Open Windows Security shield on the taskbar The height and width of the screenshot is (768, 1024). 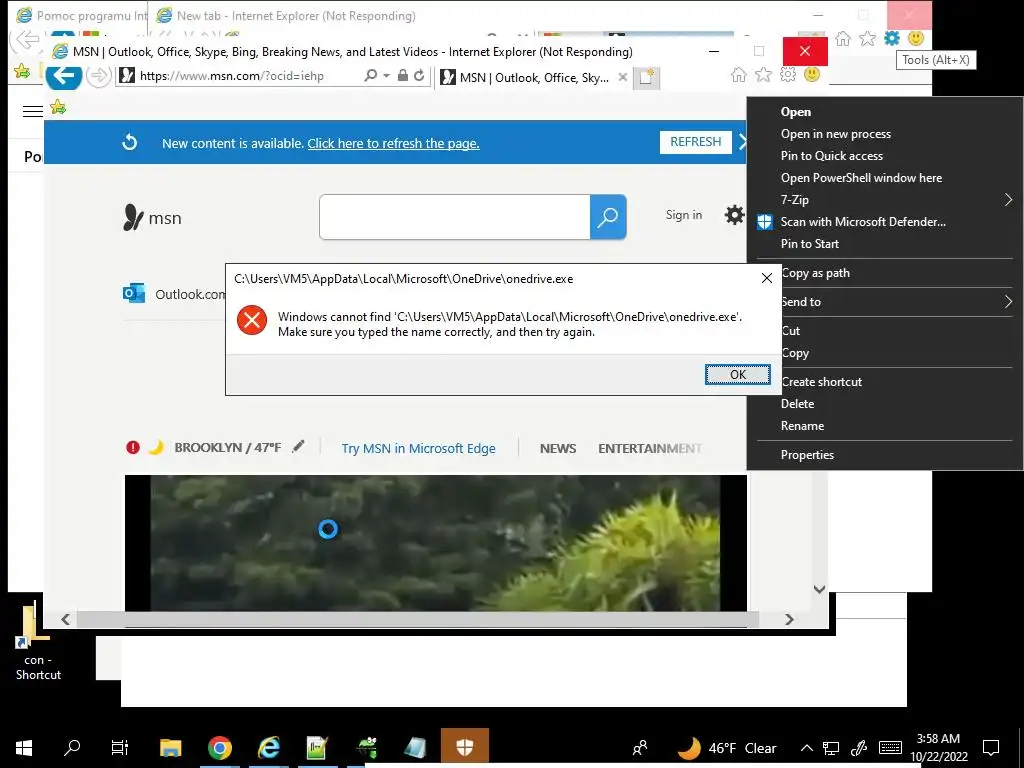(x=464, y=748)
